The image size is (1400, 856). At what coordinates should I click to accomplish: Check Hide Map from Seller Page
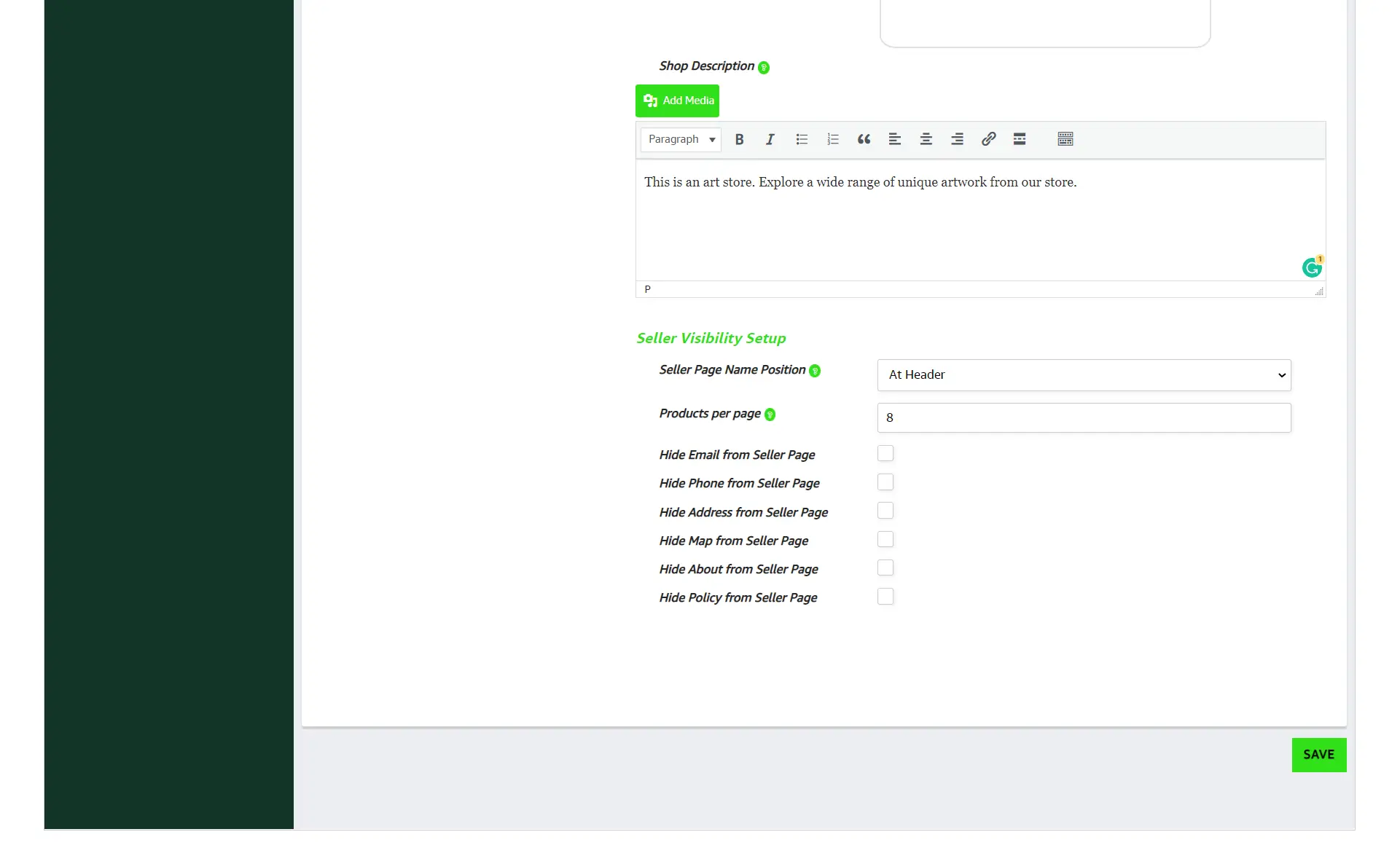[885, 539]
